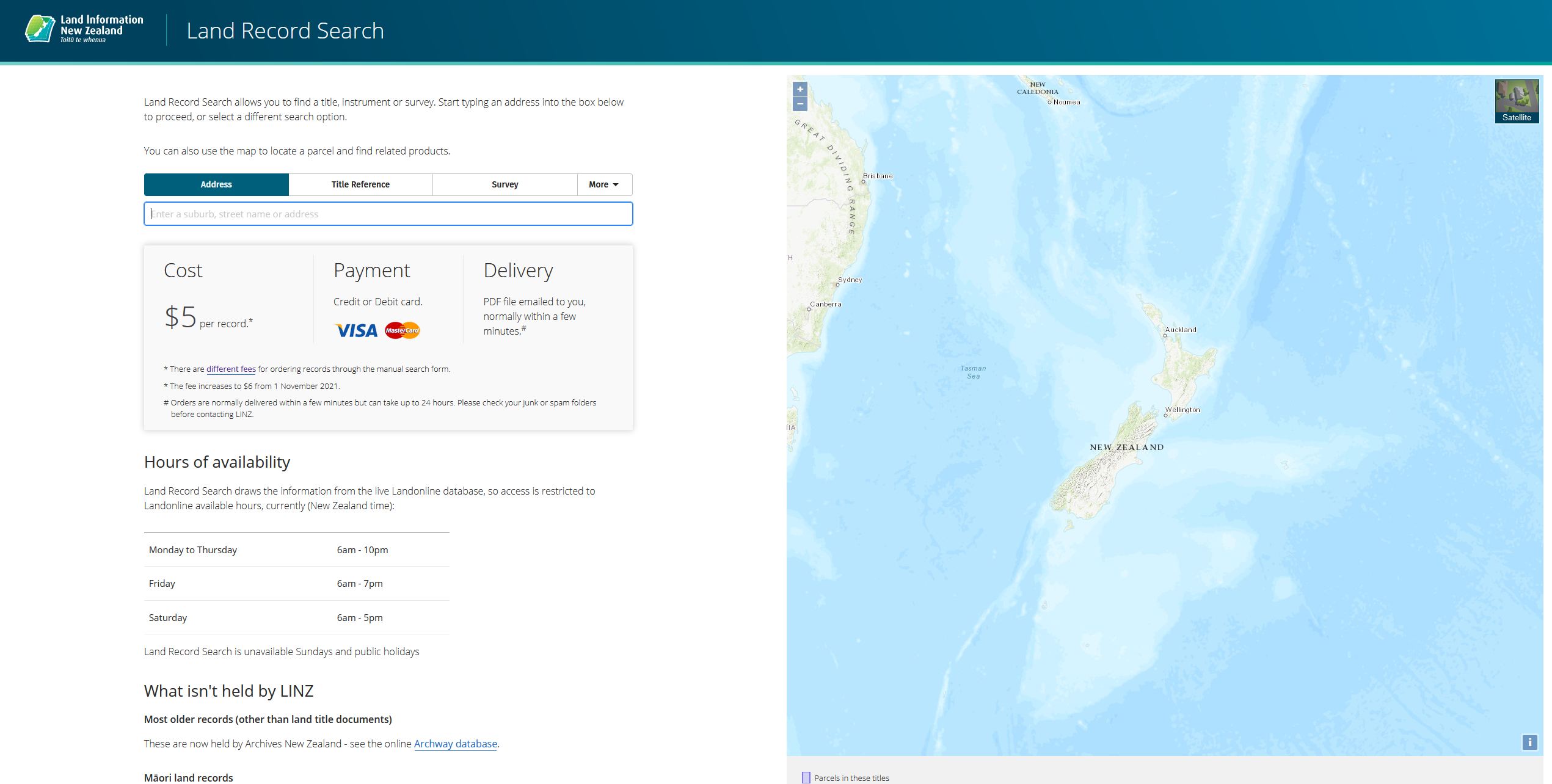Zoom in on the map

click(800, 89)
